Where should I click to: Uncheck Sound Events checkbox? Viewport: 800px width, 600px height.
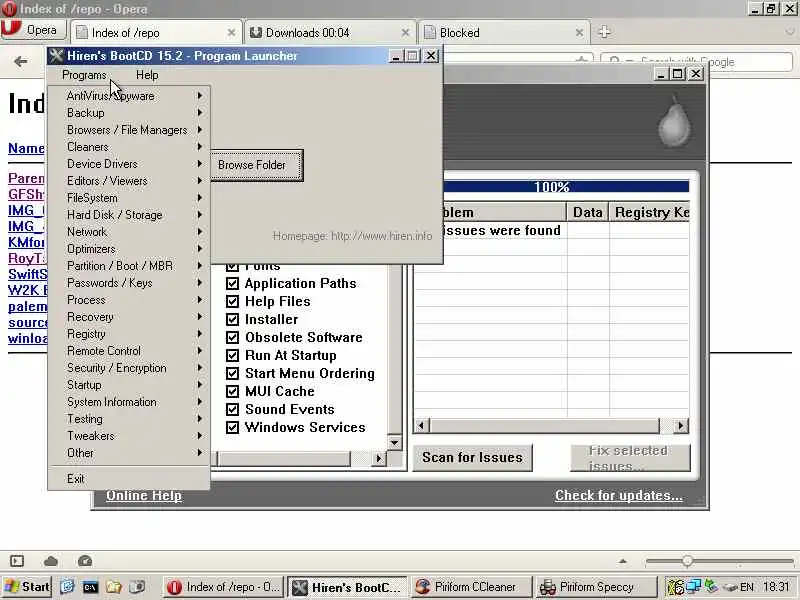pos(232,409)
